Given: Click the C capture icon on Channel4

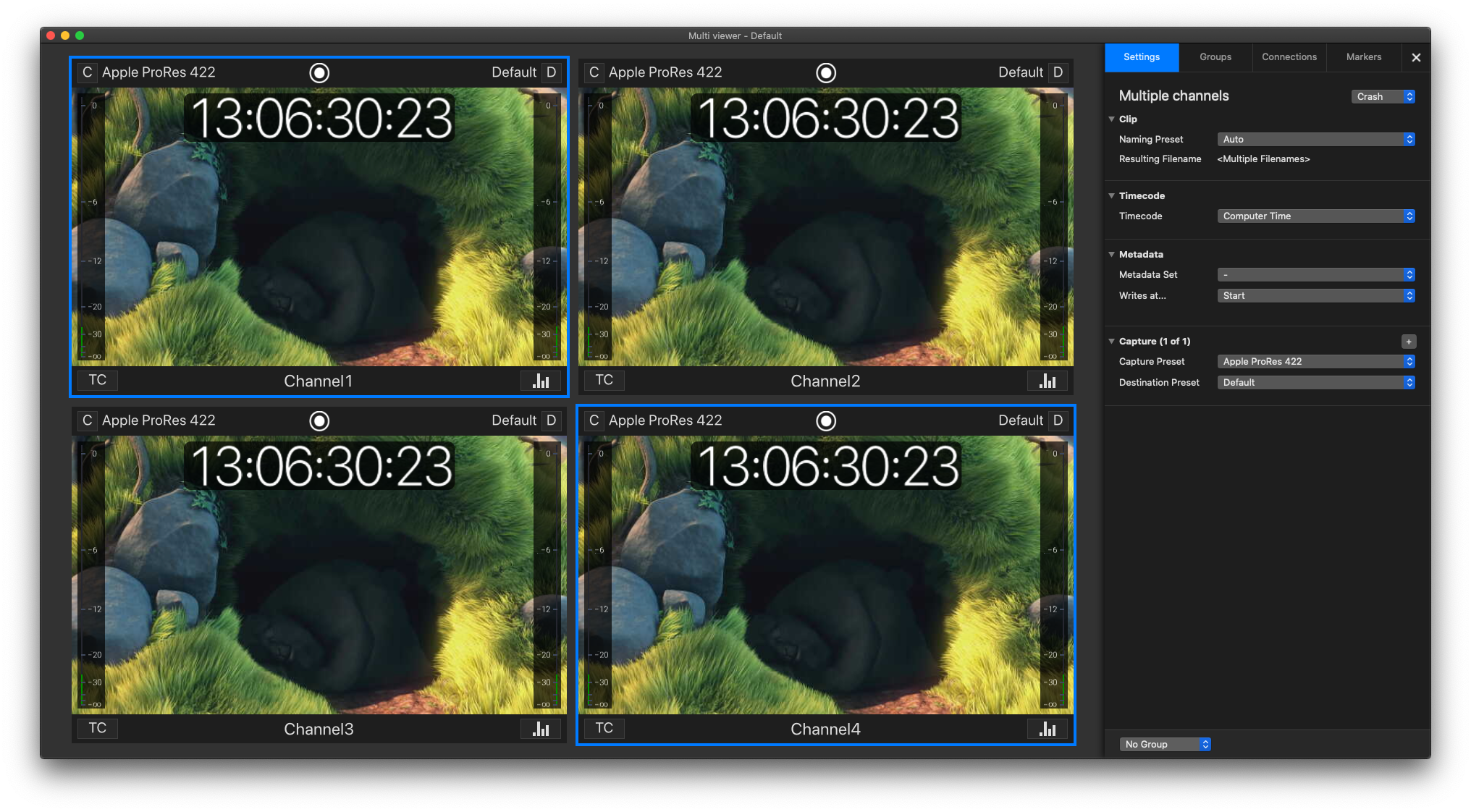Looking at the screenshot, I should (594, 420).
